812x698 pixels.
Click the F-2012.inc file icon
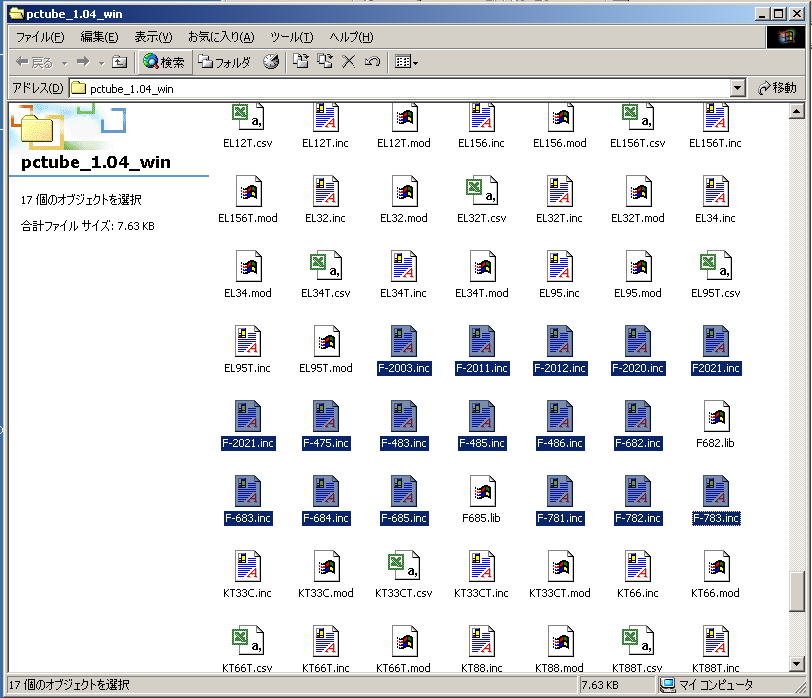click(x=560, y=342)
